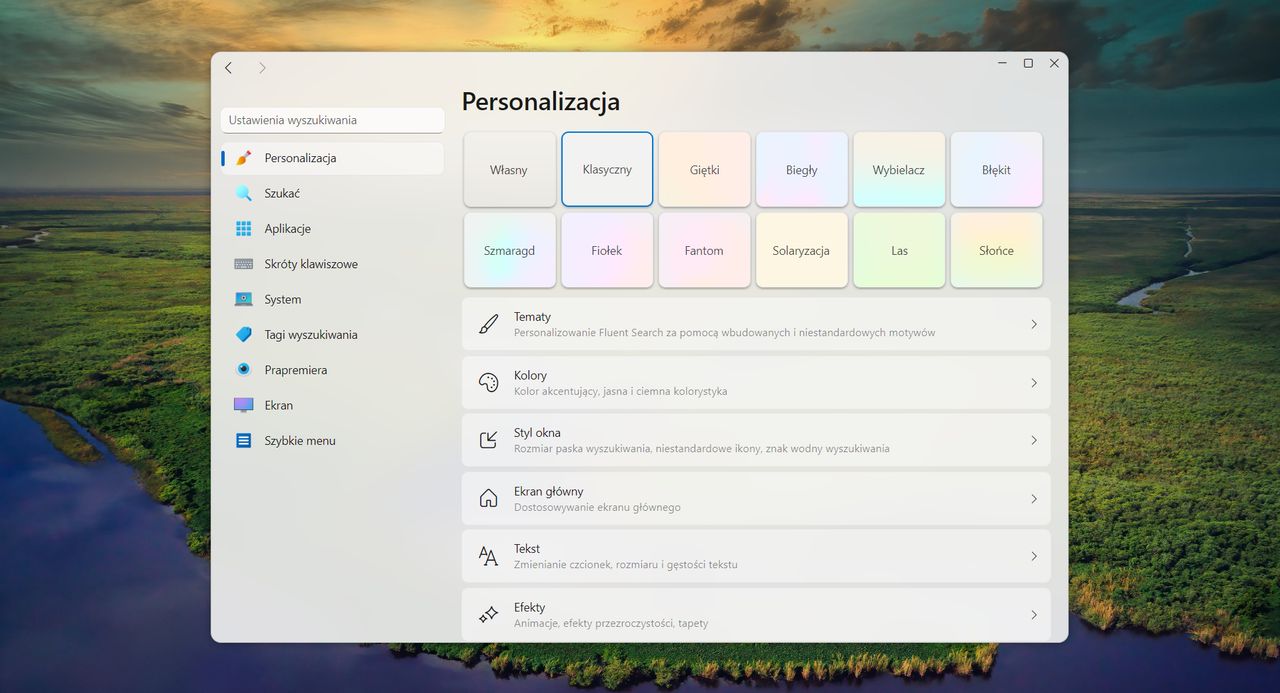Select the Klasyczny theme tile
Viewport: 1280px width, 693px height.
pos(607,169)
